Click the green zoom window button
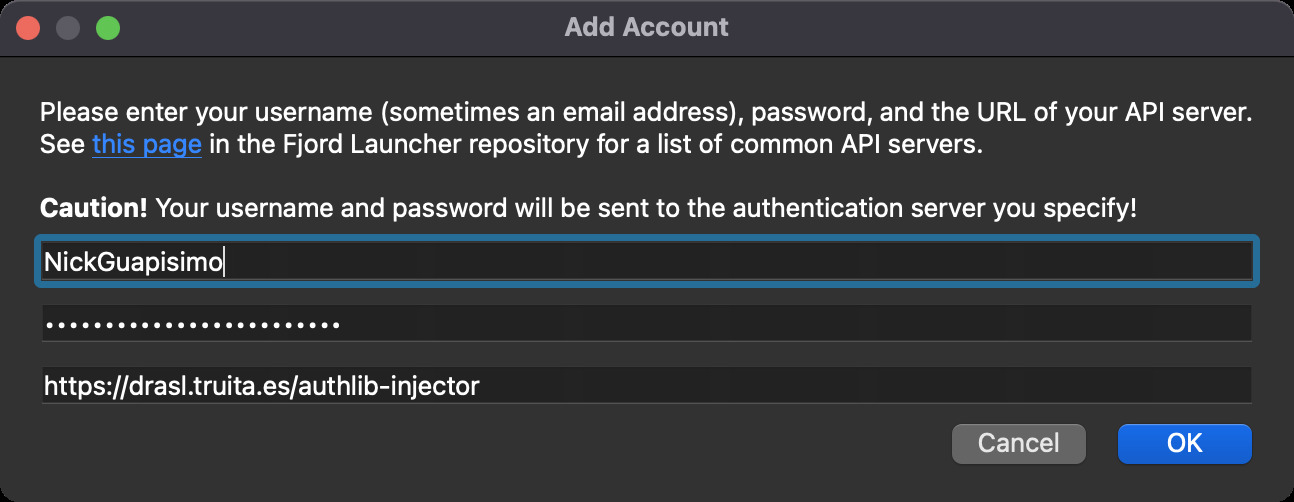The width and height of the screenshot is (1294, 502). tap(107, 27)
